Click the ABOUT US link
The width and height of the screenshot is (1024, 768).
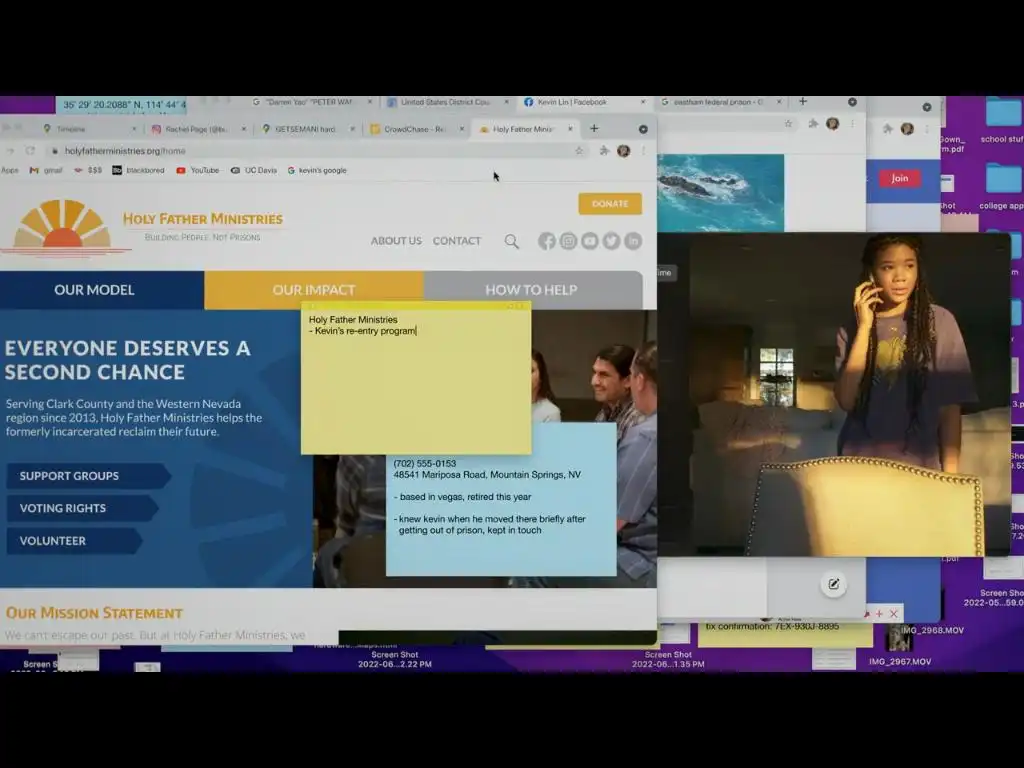[x=396, y=241]
